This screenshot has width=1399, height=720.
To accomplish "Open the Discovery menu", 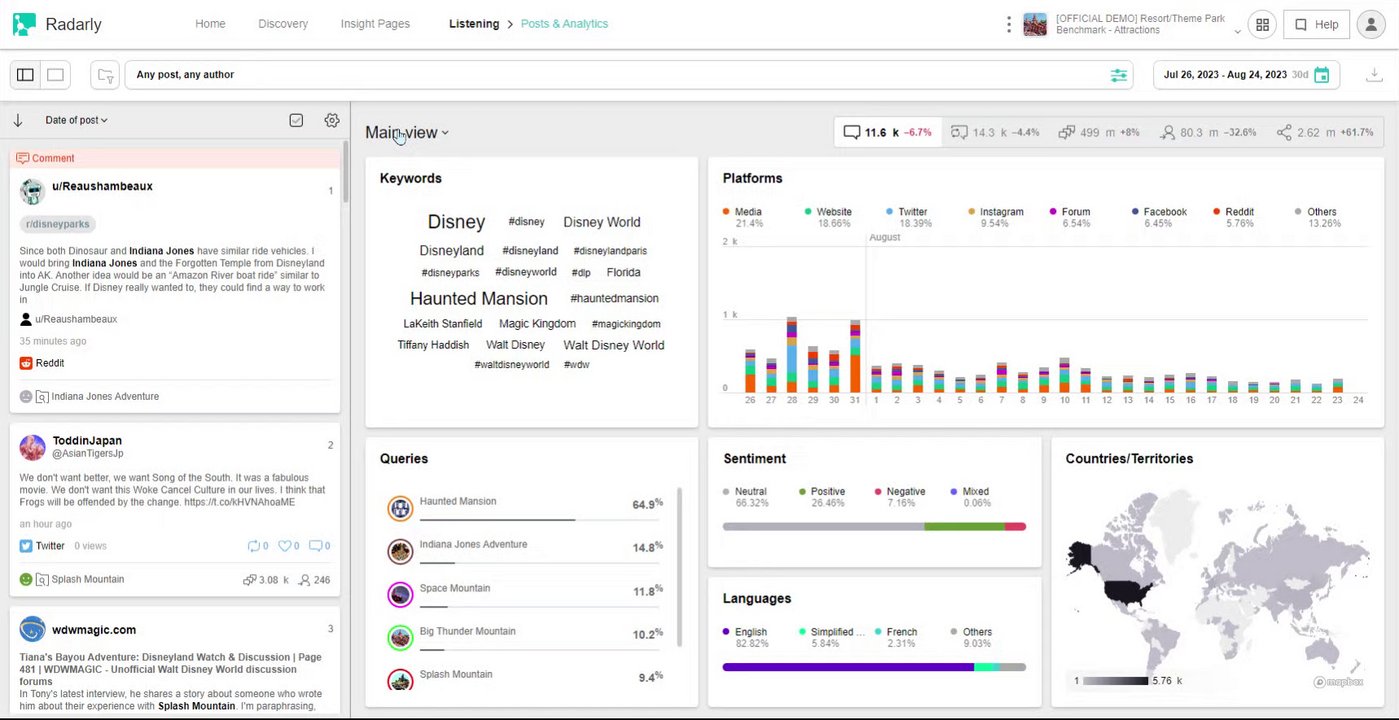I will (283, 24).
